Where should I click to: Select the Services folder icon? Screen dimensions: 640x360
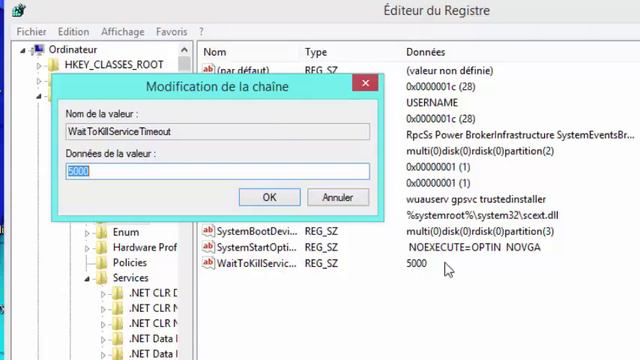[102, 278]
